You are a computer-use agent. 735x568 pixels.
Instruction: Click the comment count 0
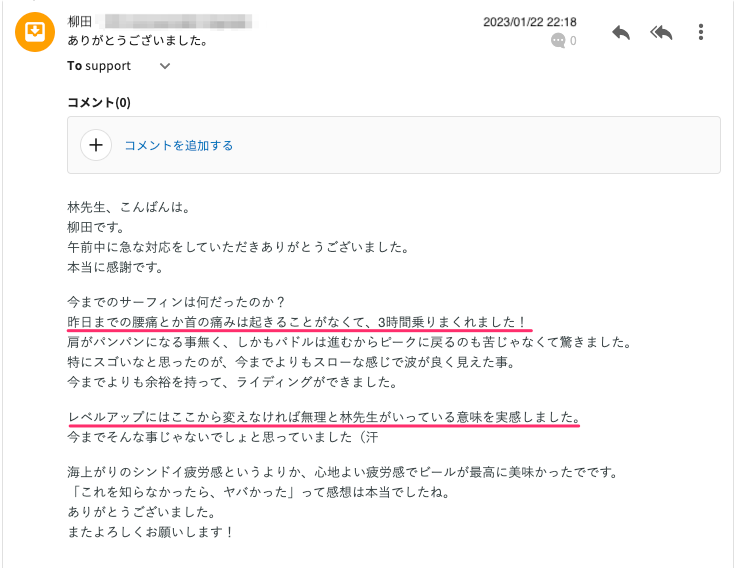(573, 41)
